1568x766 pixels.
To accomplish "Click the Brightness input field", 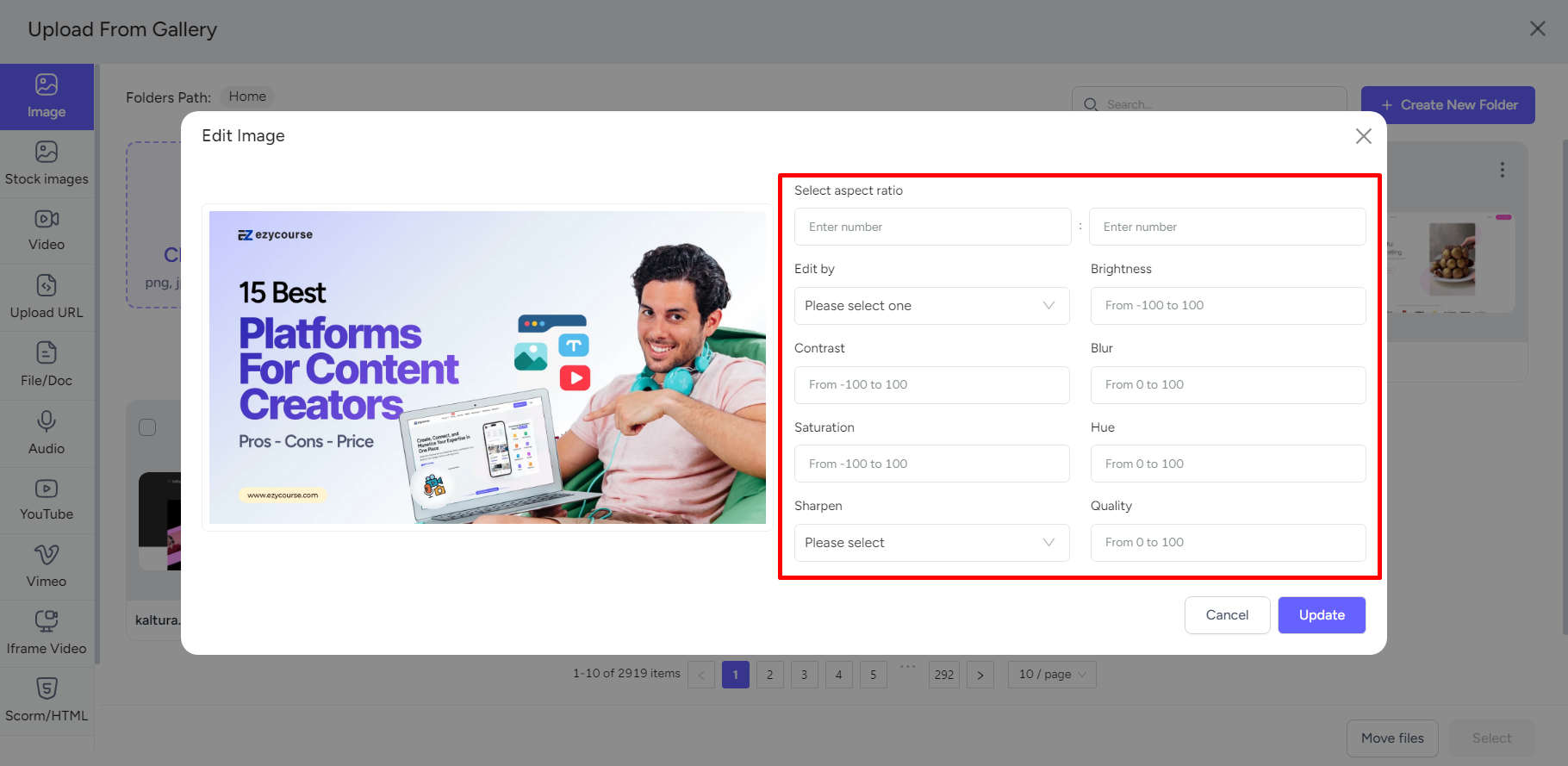I will pos(1228,306).
